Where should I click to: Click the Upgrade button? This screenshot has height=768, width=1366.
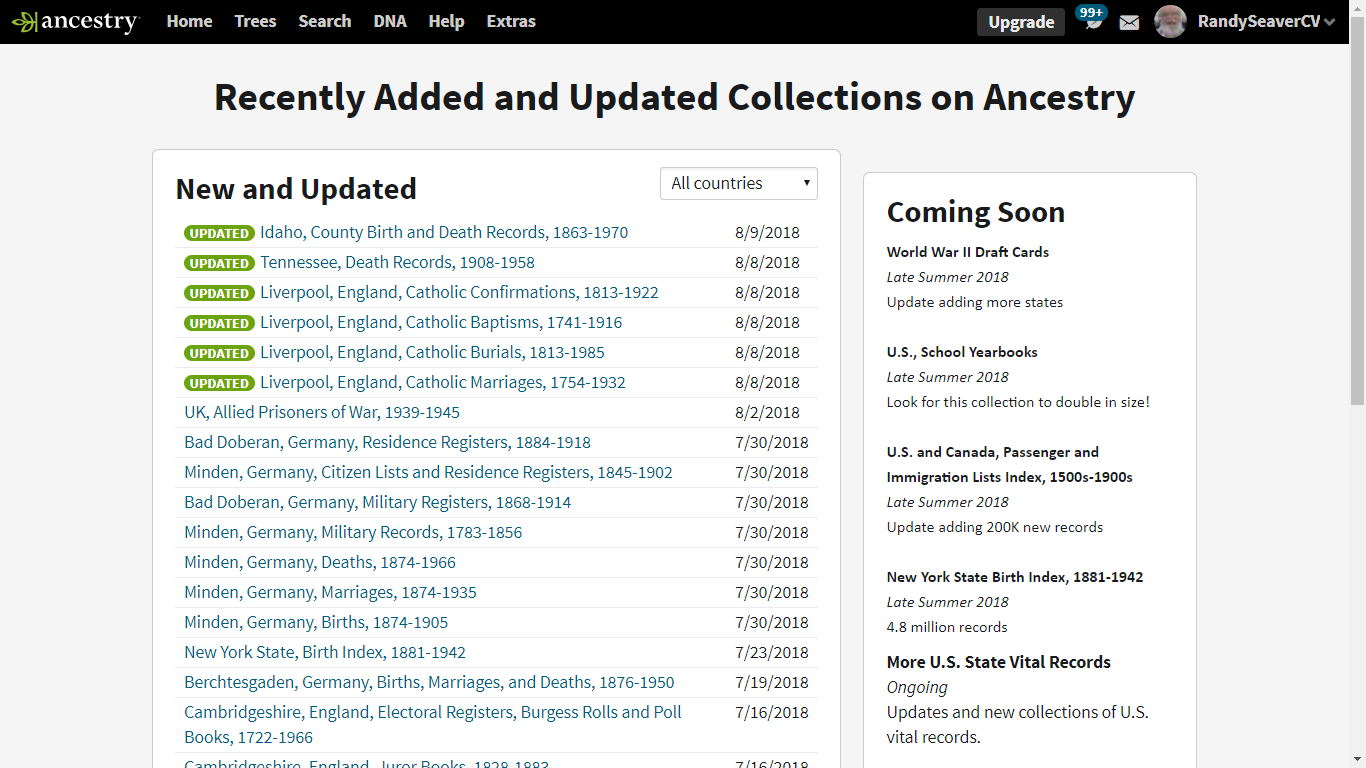tap(1020, 21)
